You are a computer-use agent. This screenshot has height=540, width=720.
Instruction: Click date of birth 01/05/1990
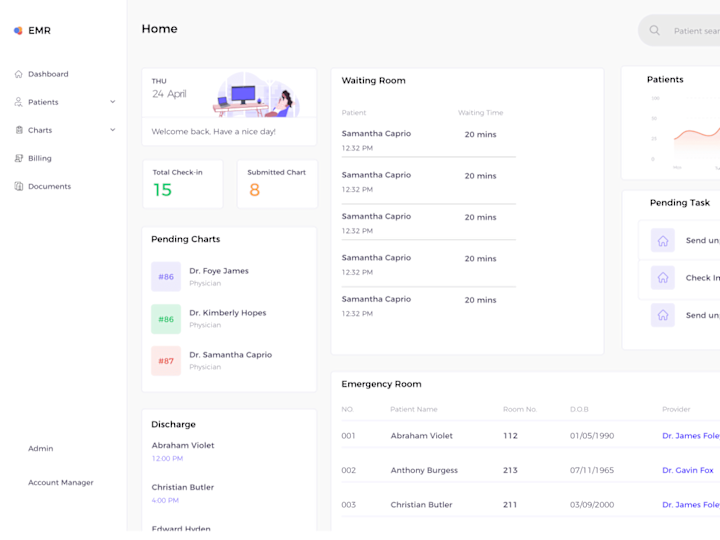click(x=592, y=435)
